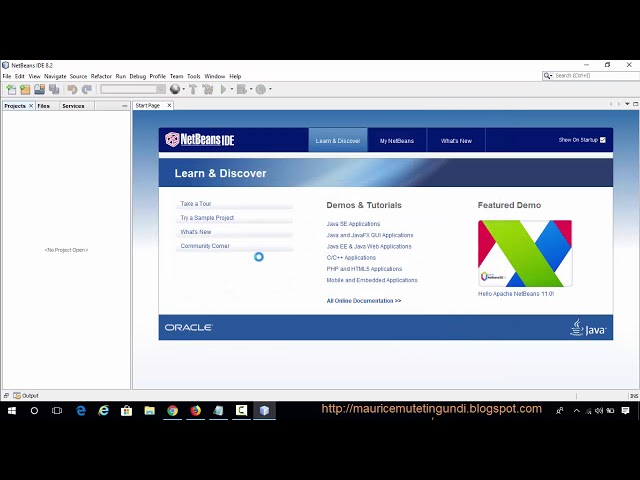Select the My NetBeans tab
The width and height of the screenshot is (640, 480).
point(397,140)
